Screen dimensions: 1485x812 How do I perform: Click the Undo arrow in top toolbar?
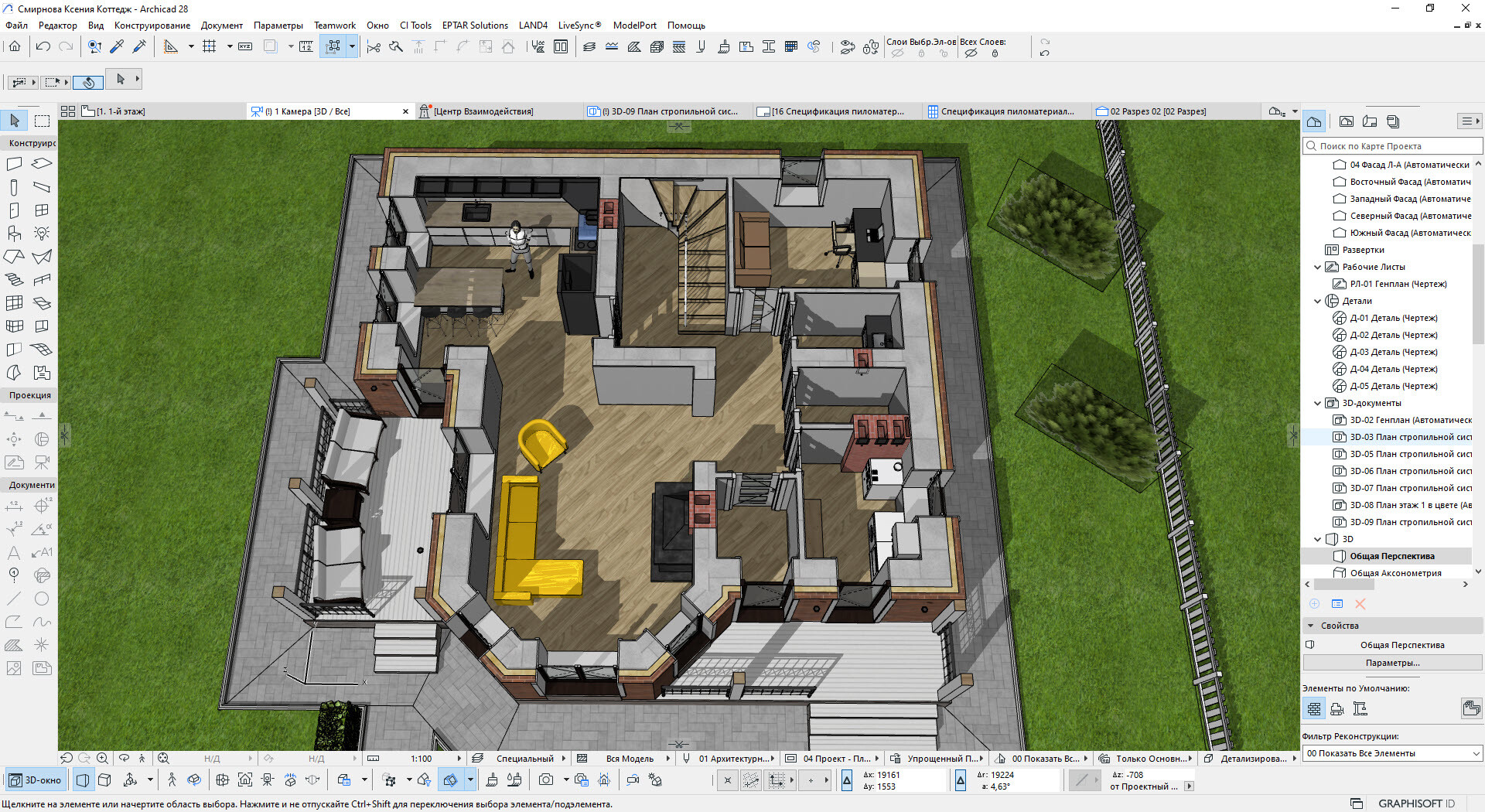[x=43, y=47]
